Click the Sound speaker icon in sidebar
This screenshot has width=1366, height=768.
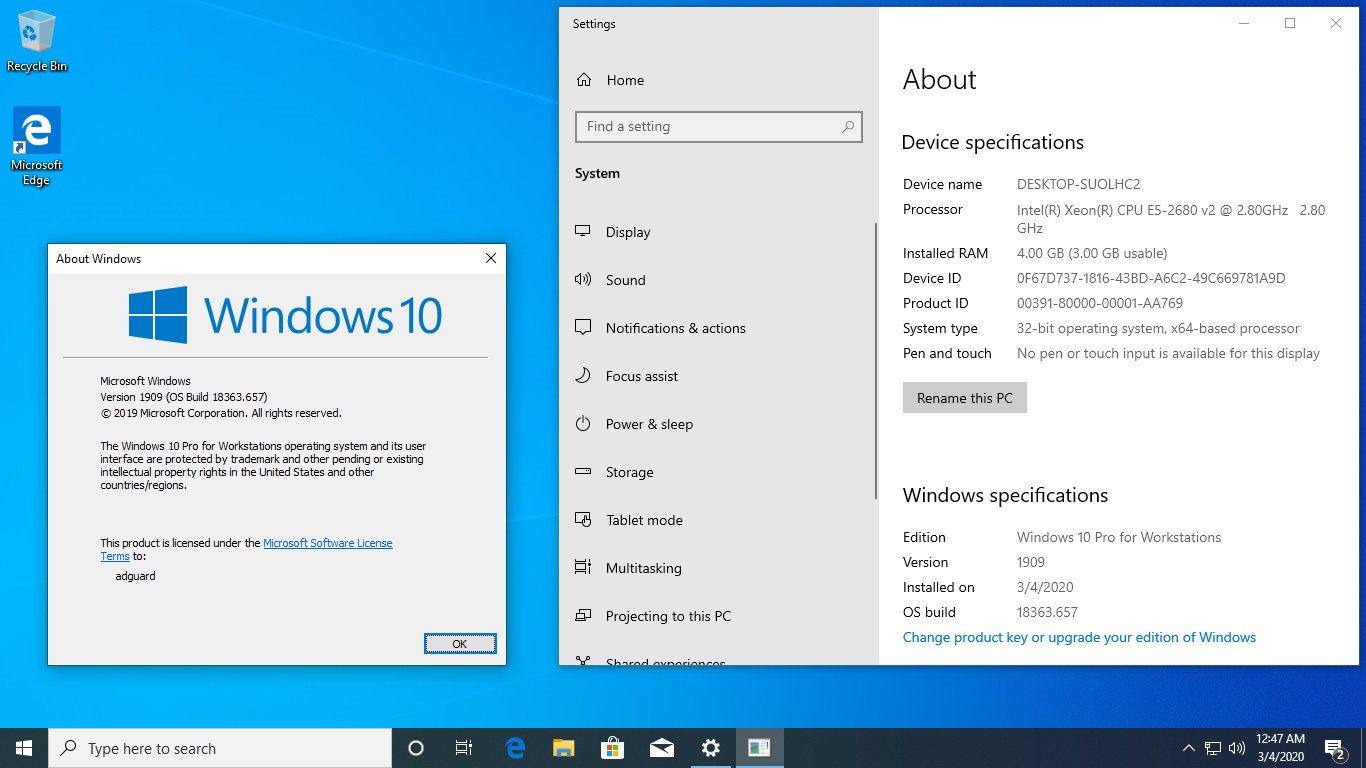[583, 280]
